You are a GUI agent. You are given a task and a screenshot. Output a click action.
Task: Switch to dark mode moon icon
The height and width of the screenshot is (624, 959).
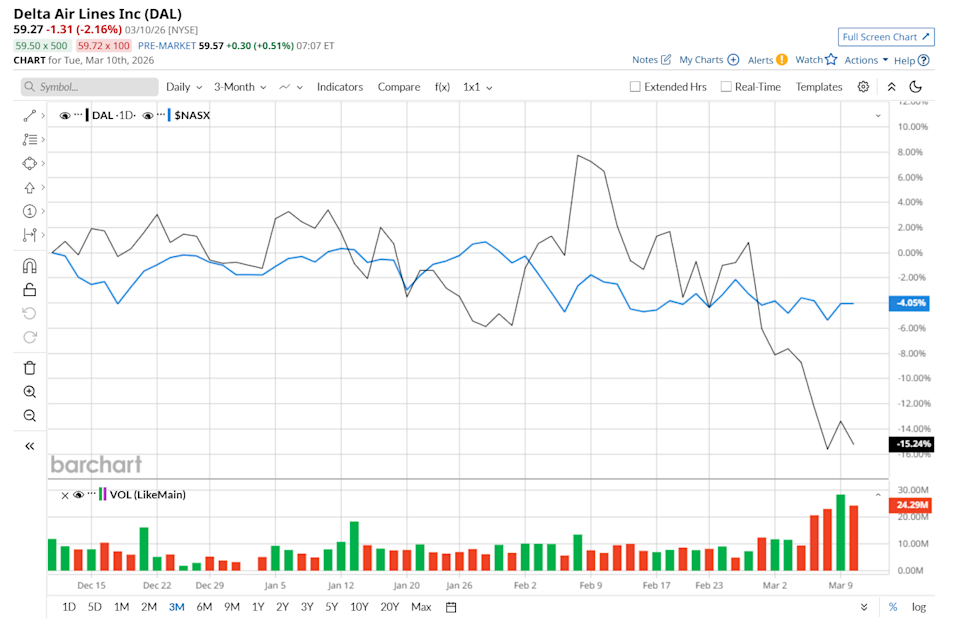pos(915,87)
